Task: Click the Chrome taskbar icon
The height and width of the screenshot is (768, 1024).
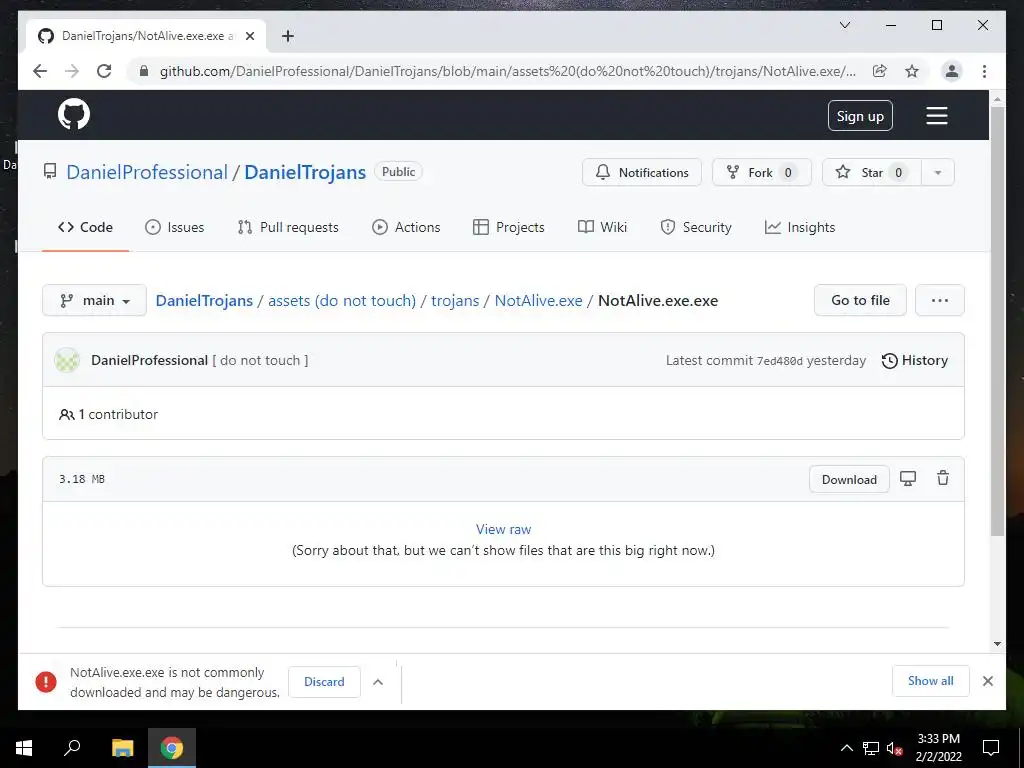Action: pos(172,748)
